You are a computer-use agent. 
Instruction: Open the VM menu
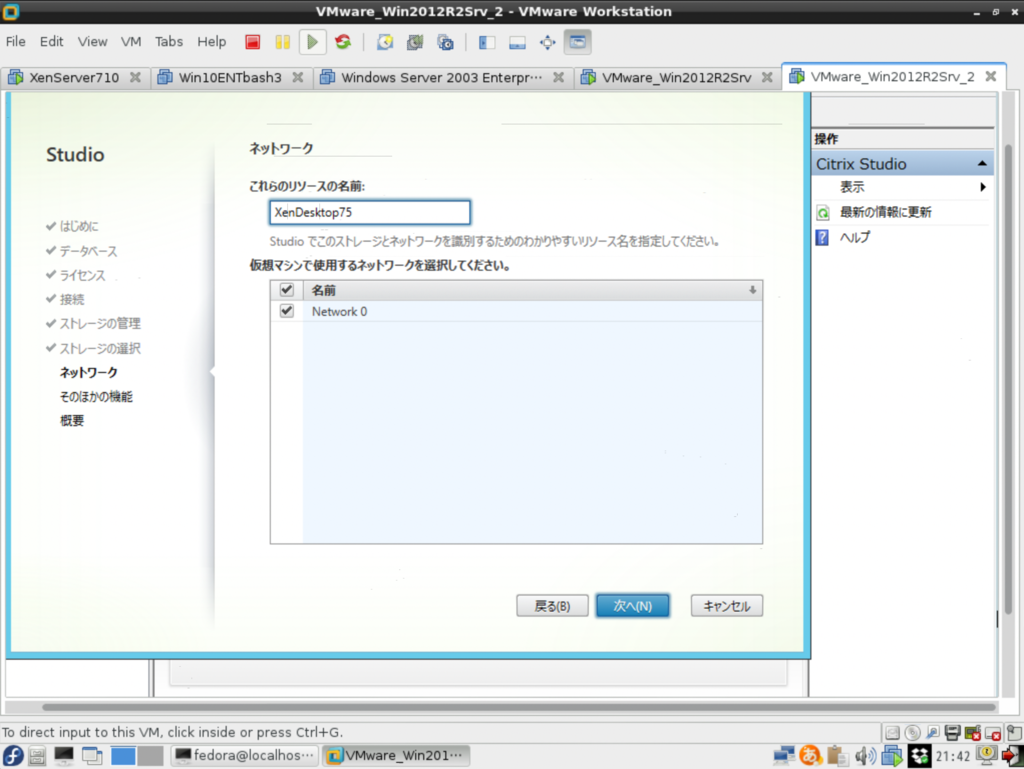pyautogui.click(x=131, y=42)
